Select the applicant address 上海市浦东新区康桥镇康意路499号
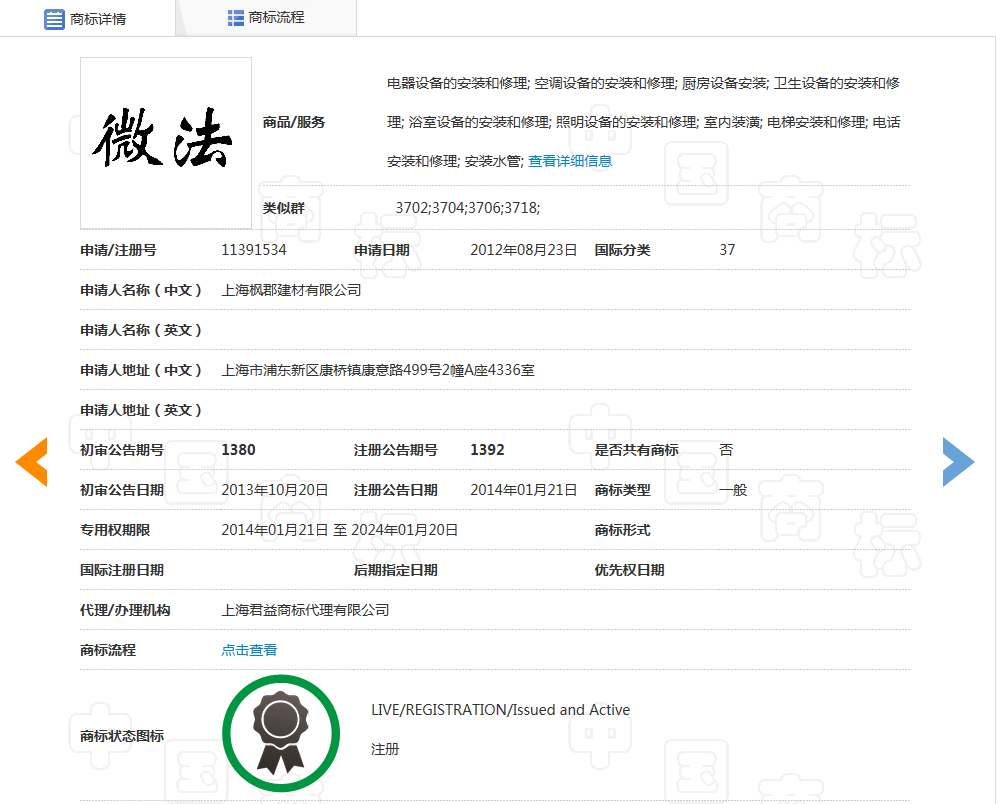This screenshot has width=997, height=804. coord(378,370)
